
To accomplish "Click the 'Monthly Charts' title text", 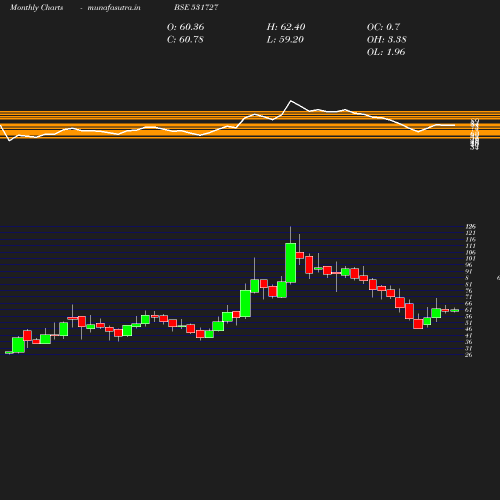I will [36, 7].
